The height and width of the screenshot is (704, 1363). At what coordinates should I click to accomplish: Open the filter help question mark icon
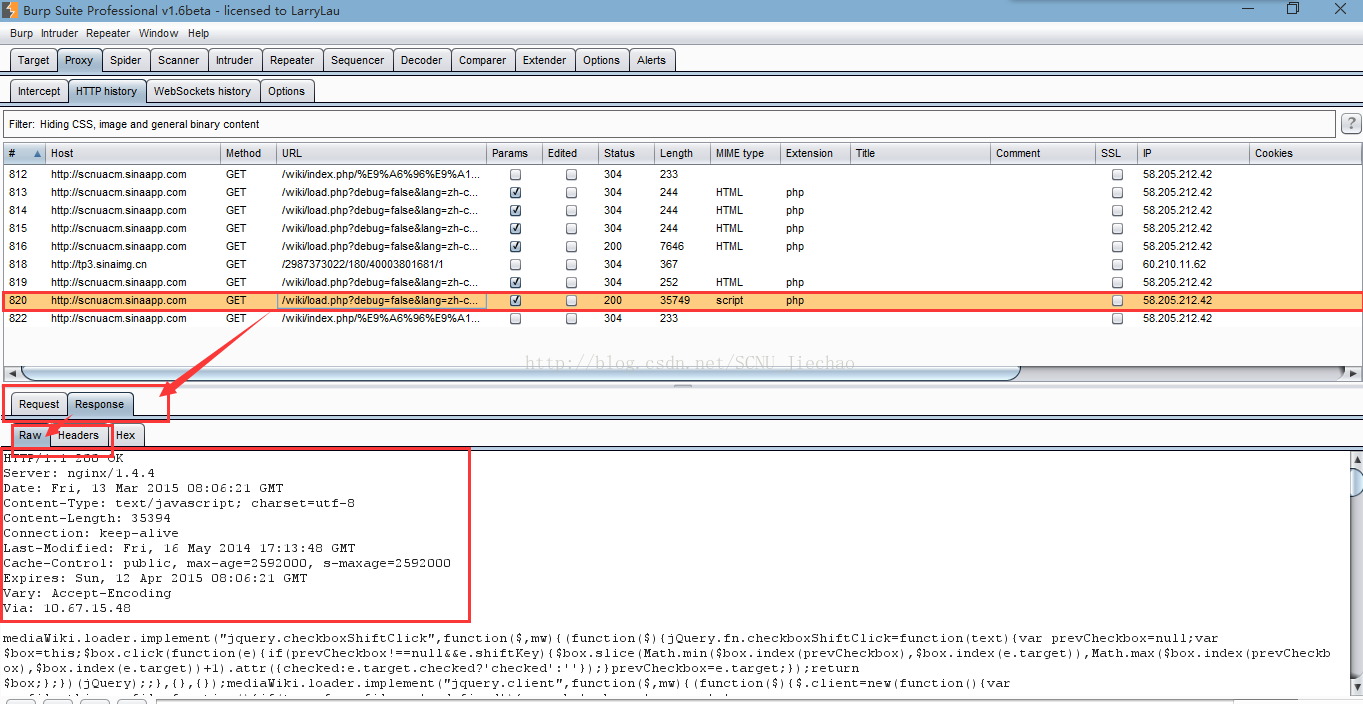coord(1351,123)
